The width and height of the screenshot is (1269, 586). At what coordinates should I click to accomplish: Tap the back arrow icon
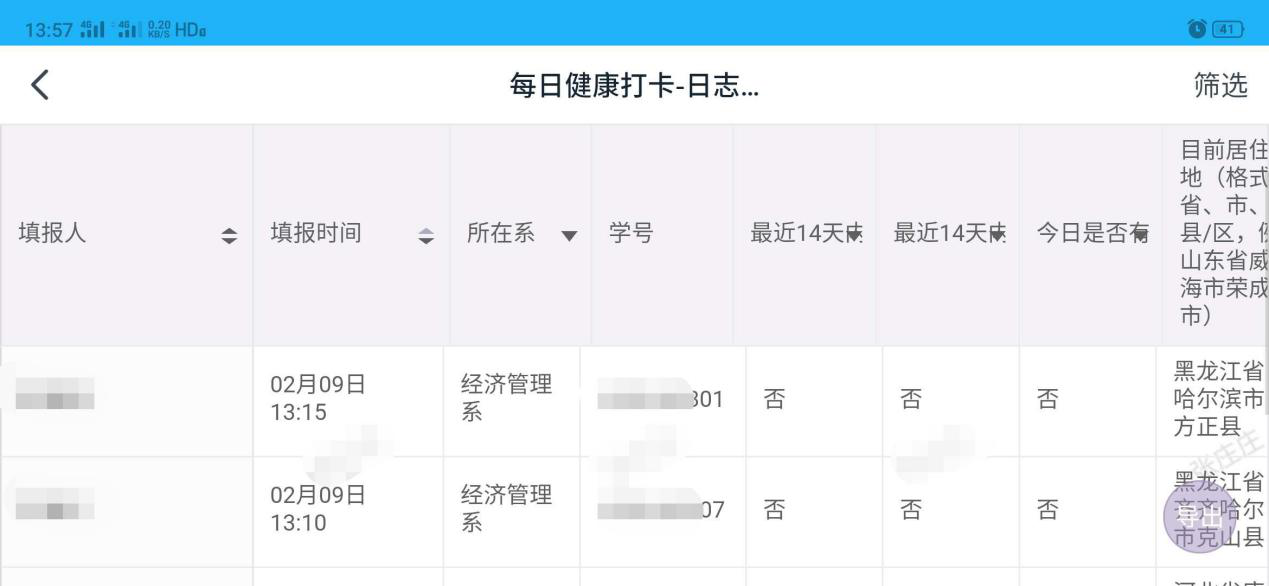[x=40, y=85]
